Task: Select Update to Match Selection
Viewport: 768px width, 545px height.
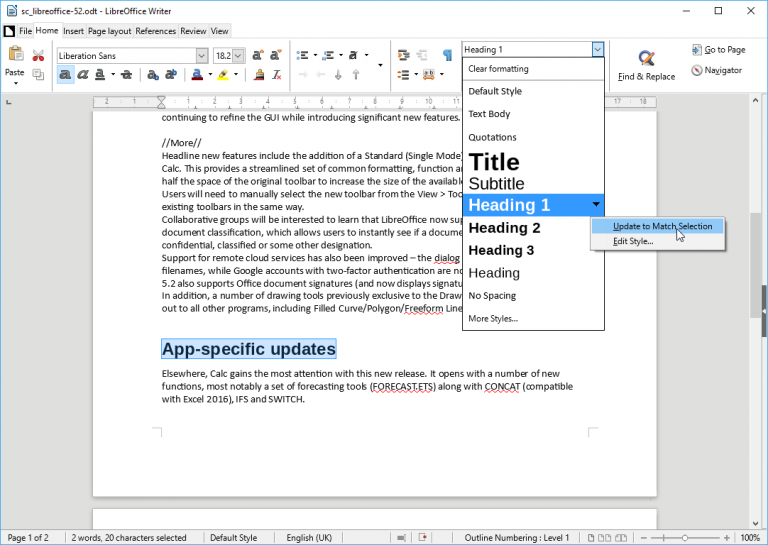Action: point(661,226)
